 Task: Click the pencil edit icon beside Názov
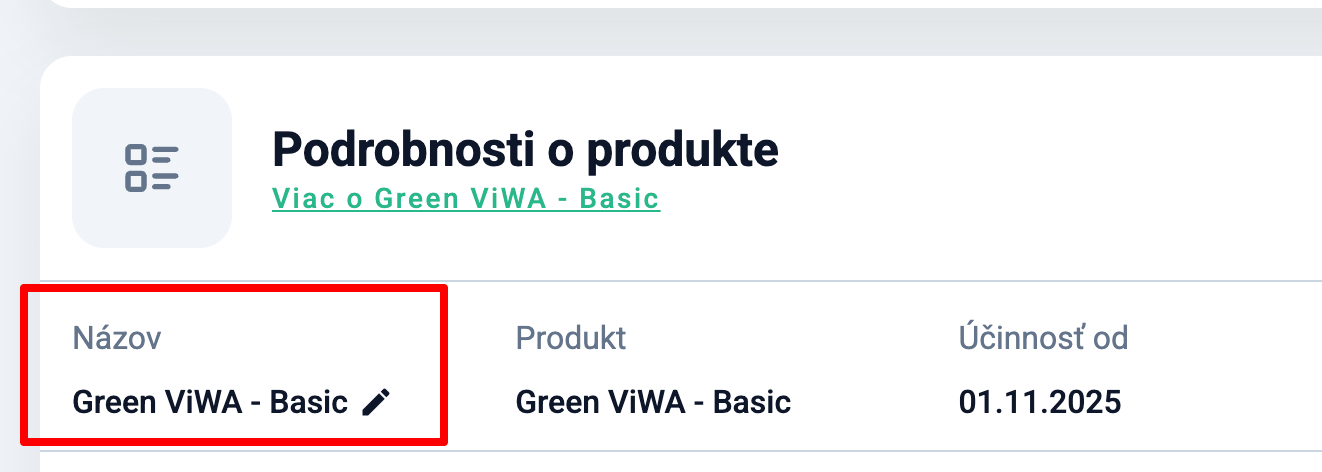point(376,403)
